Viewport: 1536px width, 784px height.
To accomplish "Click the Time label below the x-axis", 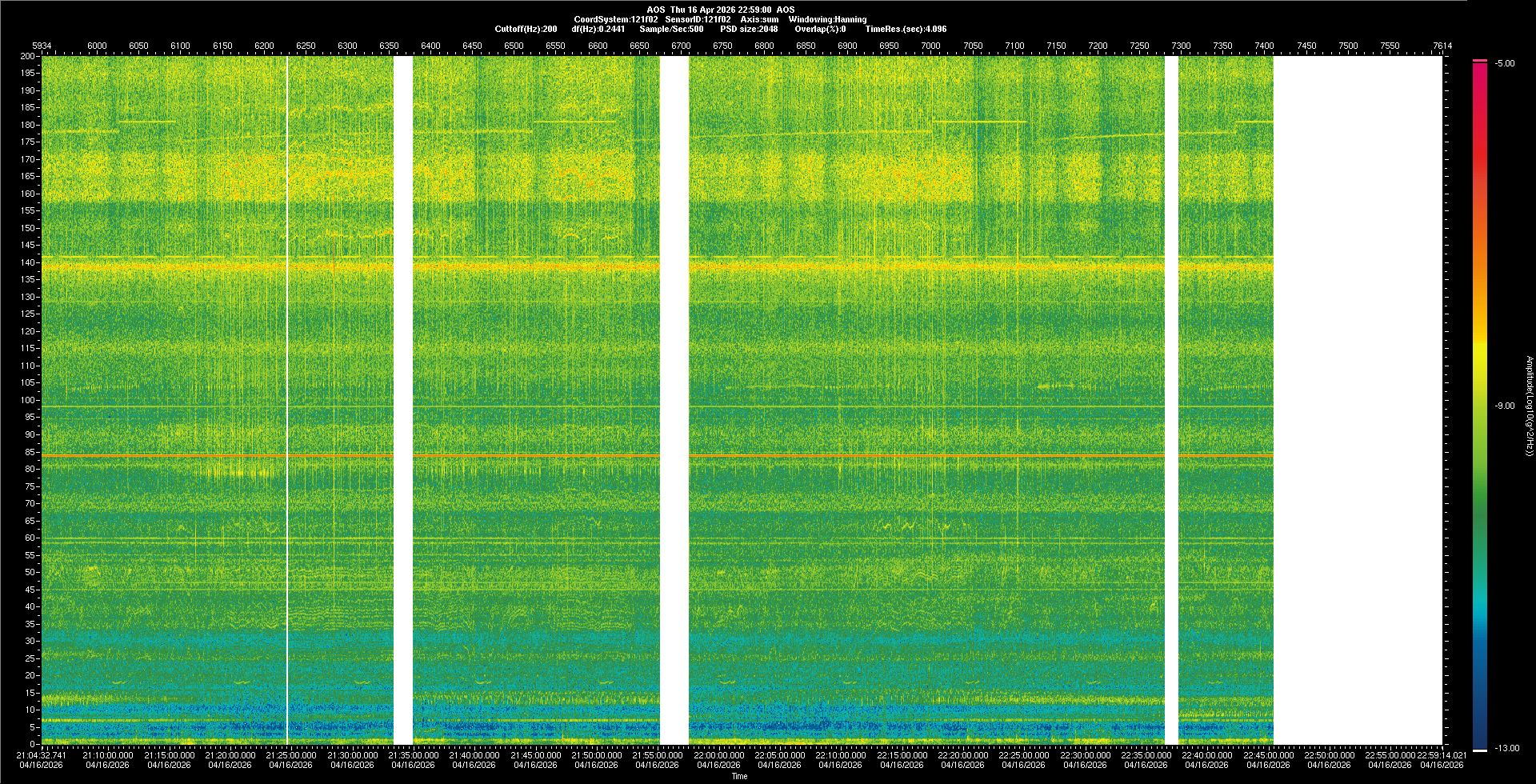I will coord(740,776).
